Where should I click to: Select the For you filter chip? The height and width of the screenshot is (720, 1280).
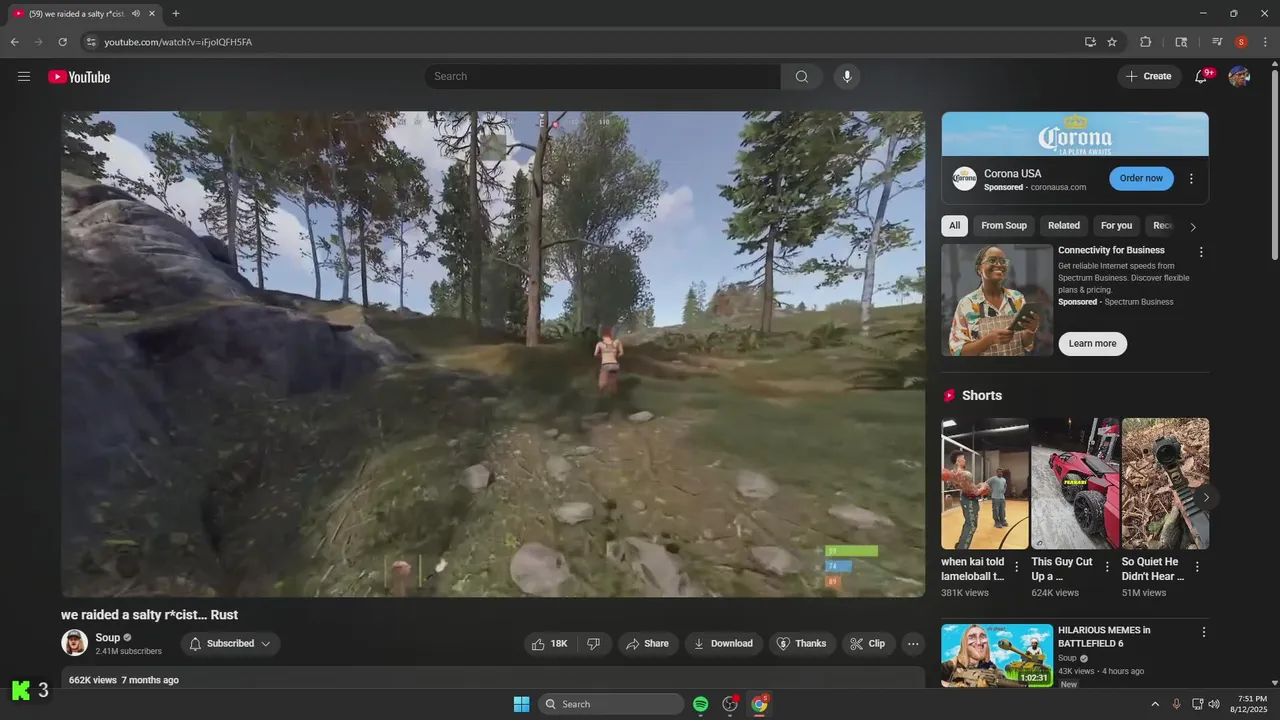point(1116,226)
